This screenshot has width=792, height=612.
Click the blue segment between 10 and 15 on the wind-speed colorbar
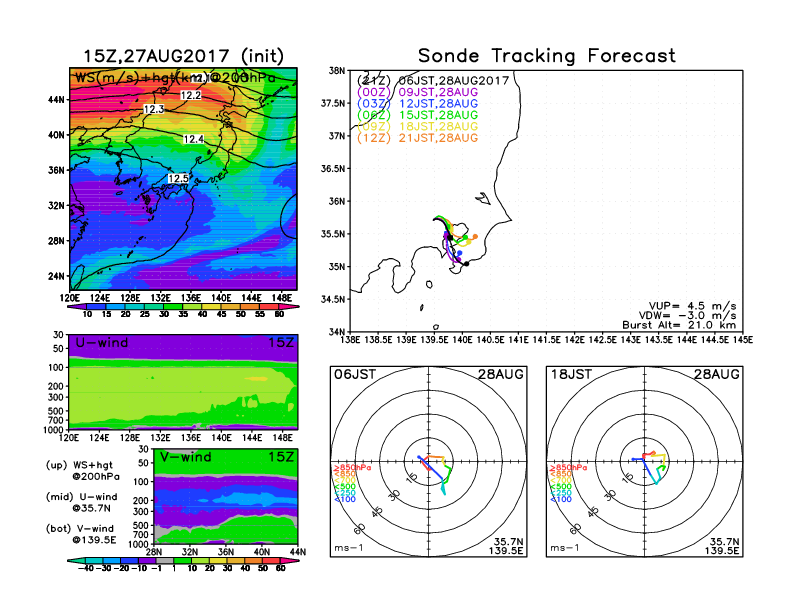pyautogui.click(x=96, y=307)
